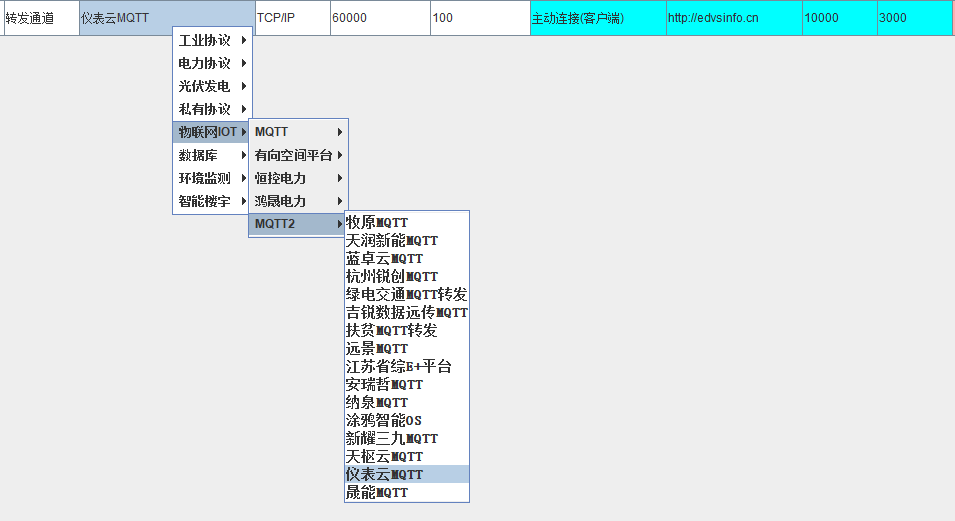Choose 新耀三九MQTT protocol
The width and height of the screenshot is (955, 521).
pos(407,438)
